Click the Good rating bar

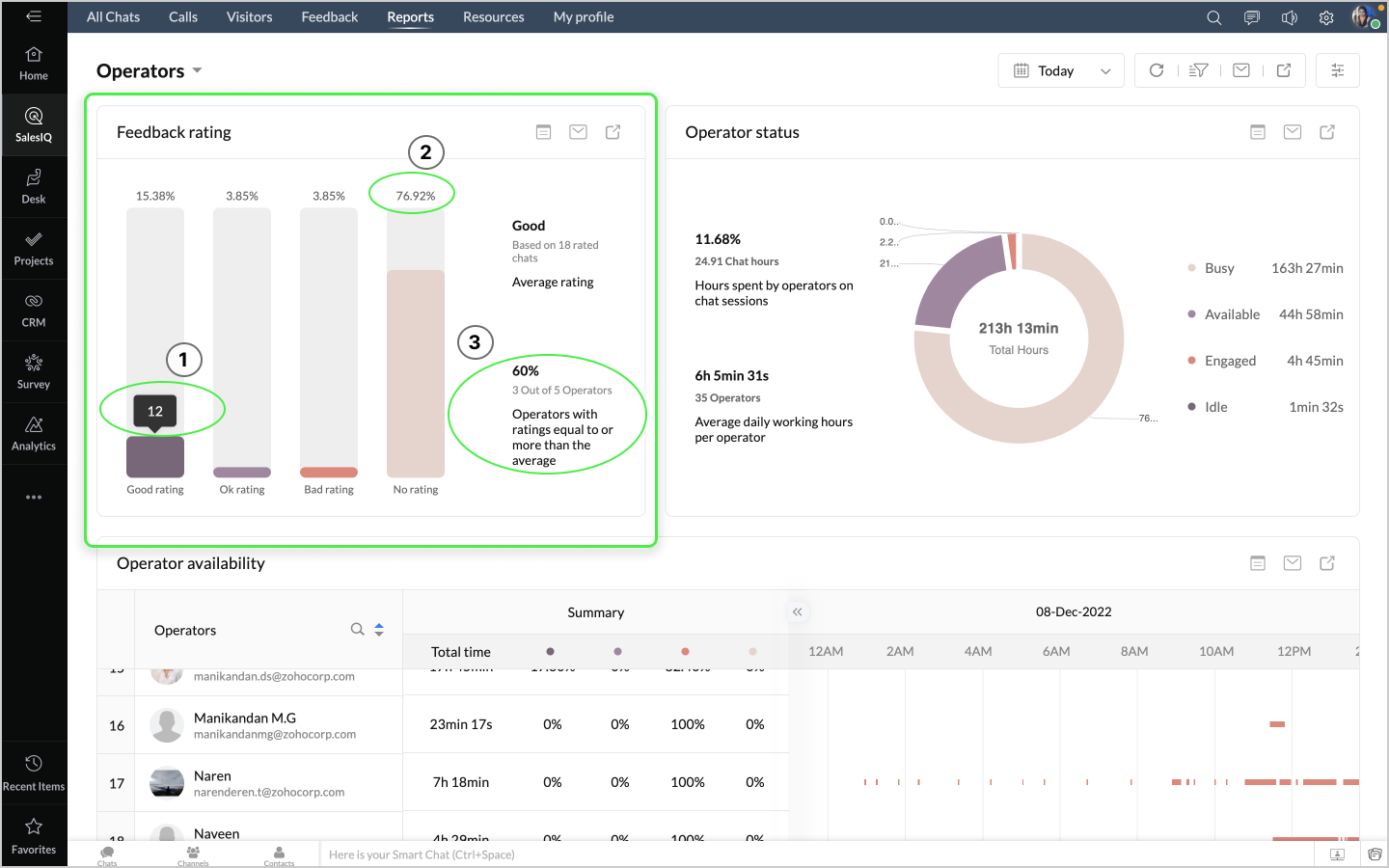tap(155, 457)
